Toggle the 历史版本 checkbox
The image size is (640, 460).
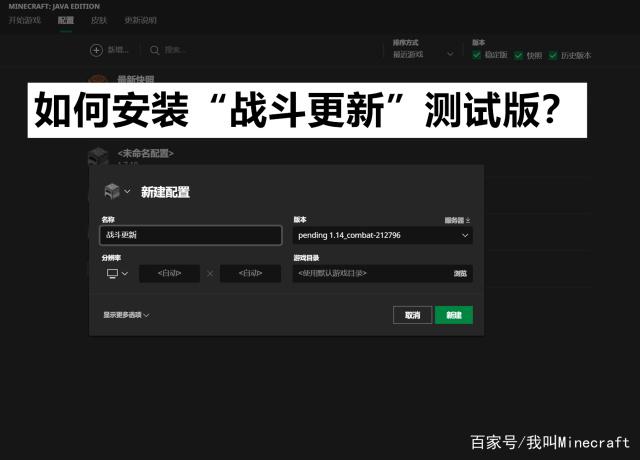(553, 55)
